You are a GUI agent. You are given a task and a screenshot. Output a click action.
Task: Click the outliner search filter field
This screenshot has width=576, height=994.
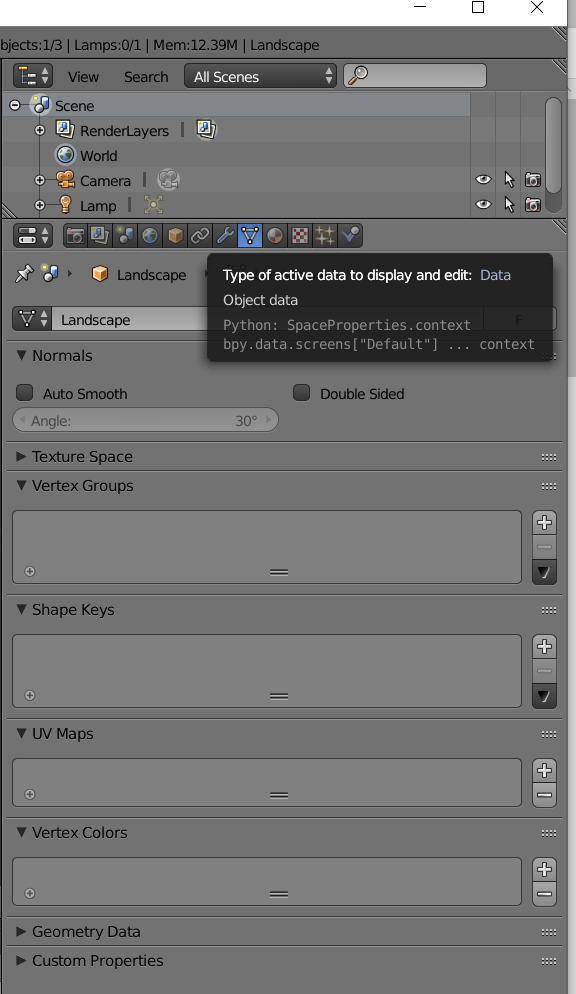415,75
